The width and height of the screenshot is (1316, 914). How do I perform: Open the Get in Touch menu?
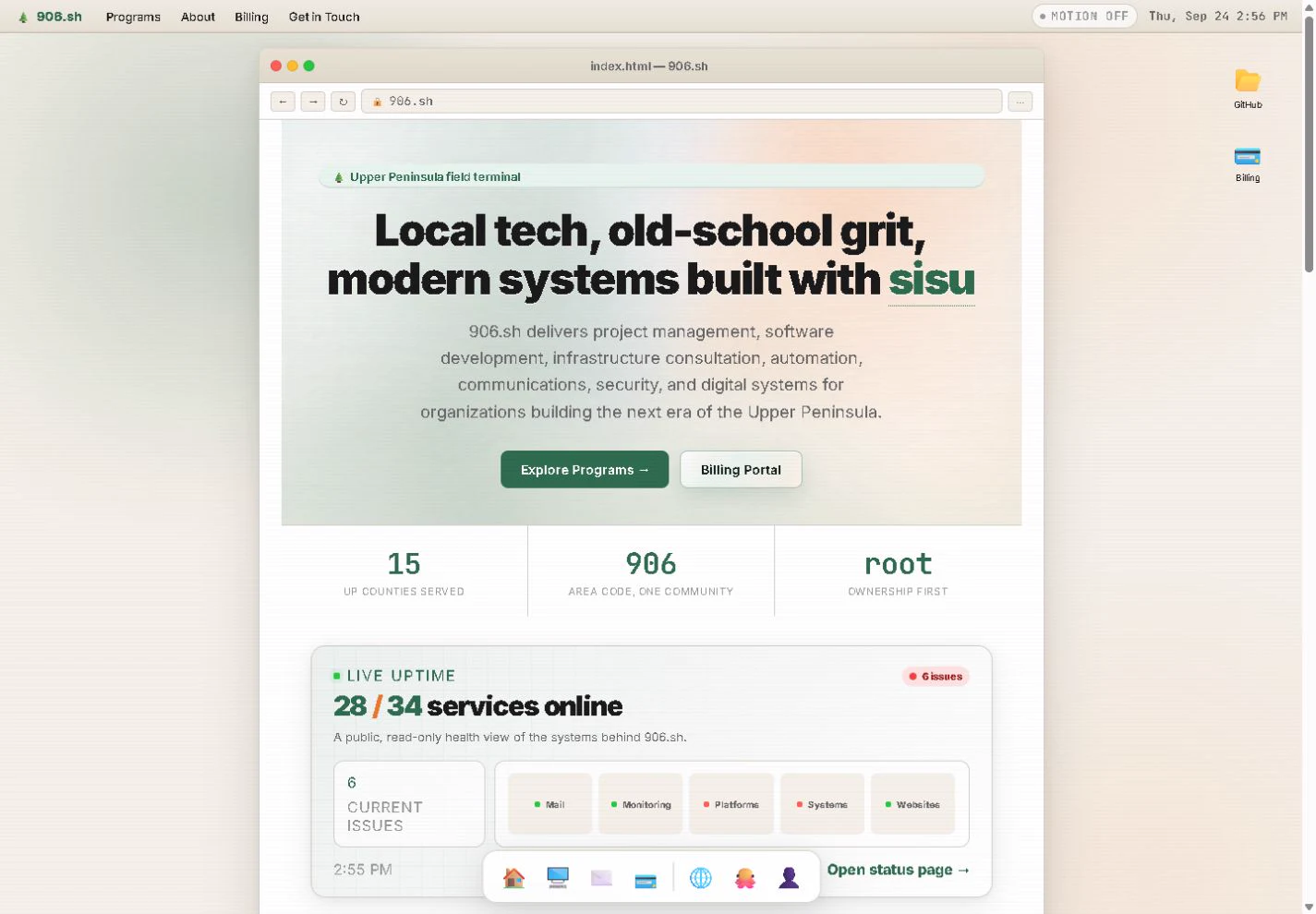pyautogui.click(x=324, y=17)
